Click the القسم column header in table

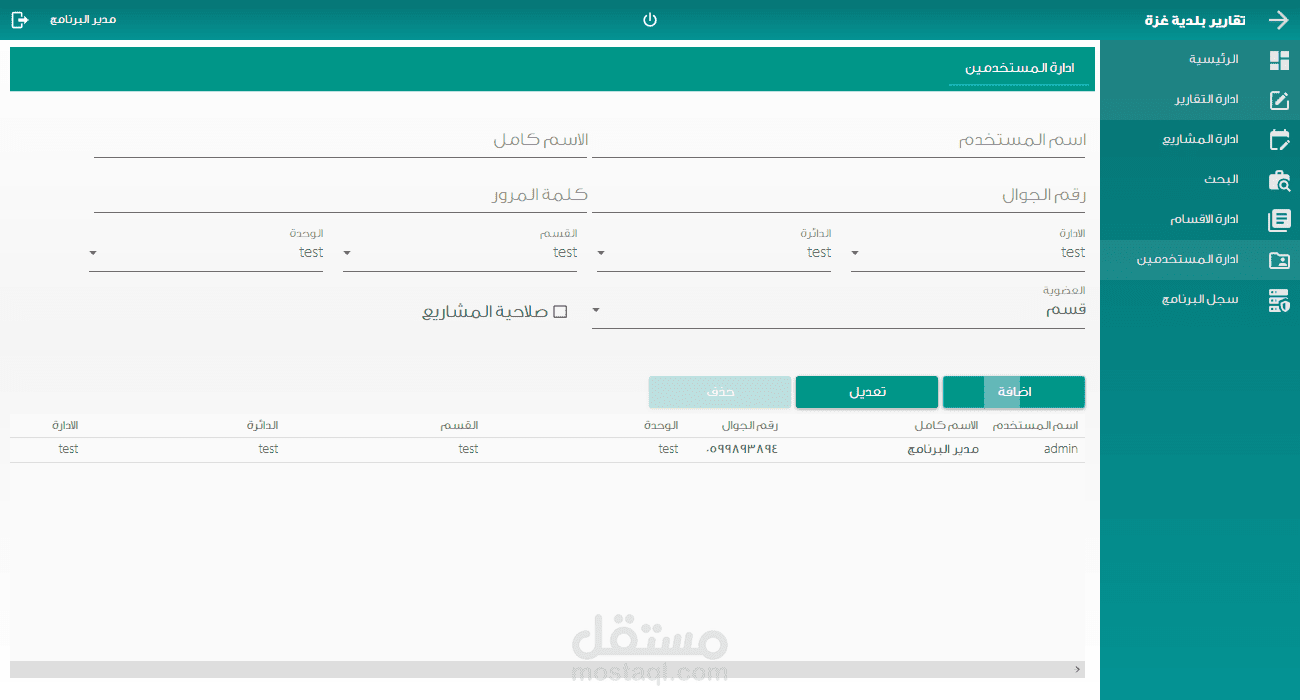point(459,426)
